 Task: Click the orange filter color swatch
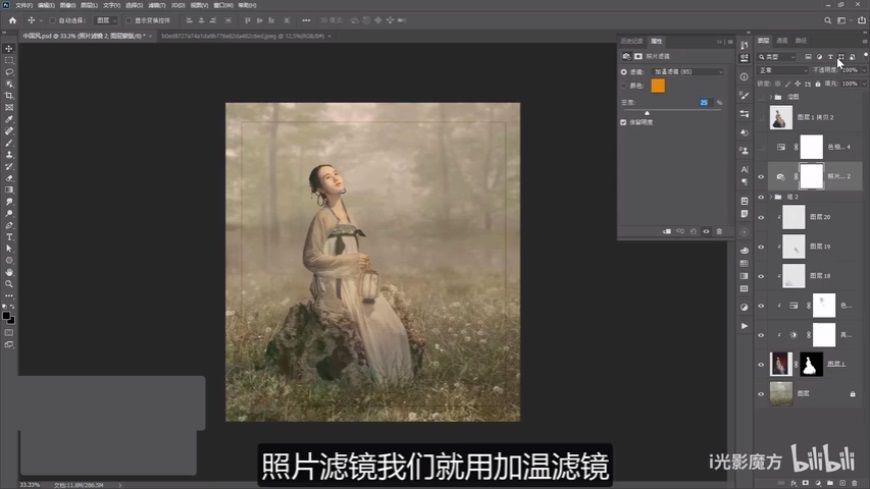pos(657,86)
